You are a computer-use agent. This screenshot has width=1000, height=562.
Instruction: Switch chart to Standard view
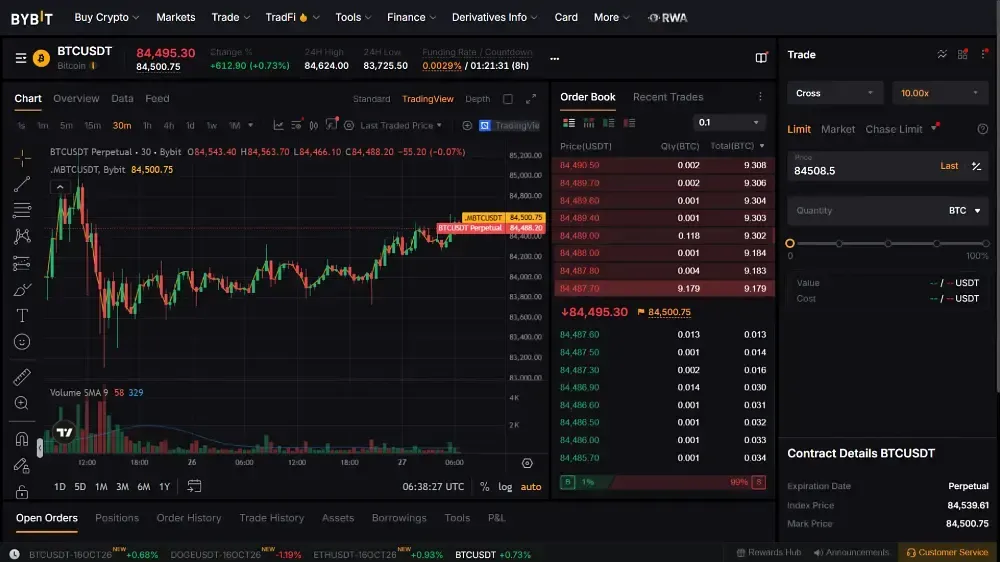click(x=371, y=99)
